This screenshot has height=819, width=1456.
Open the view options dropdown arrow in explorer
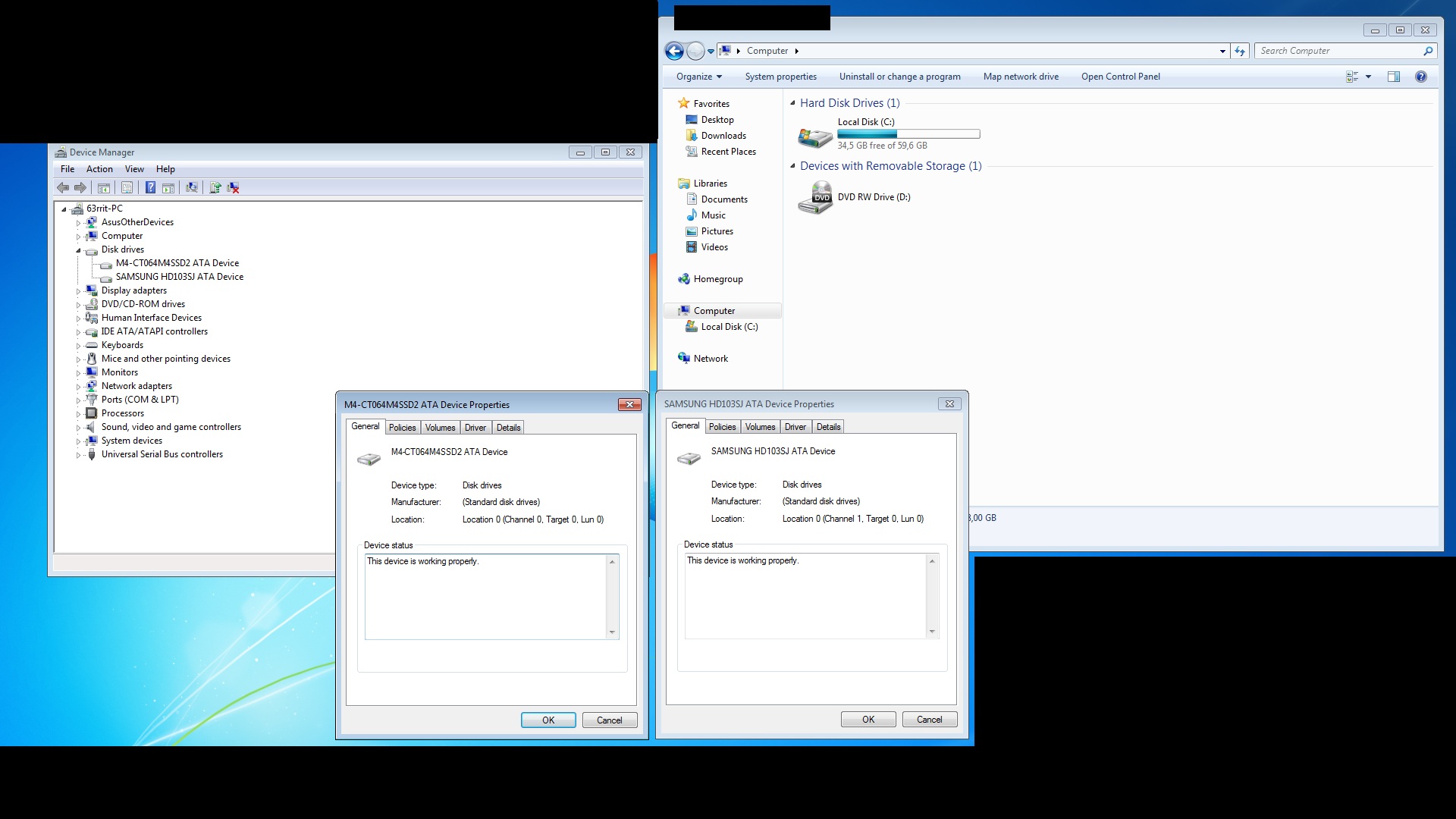tap(1369, 77)
